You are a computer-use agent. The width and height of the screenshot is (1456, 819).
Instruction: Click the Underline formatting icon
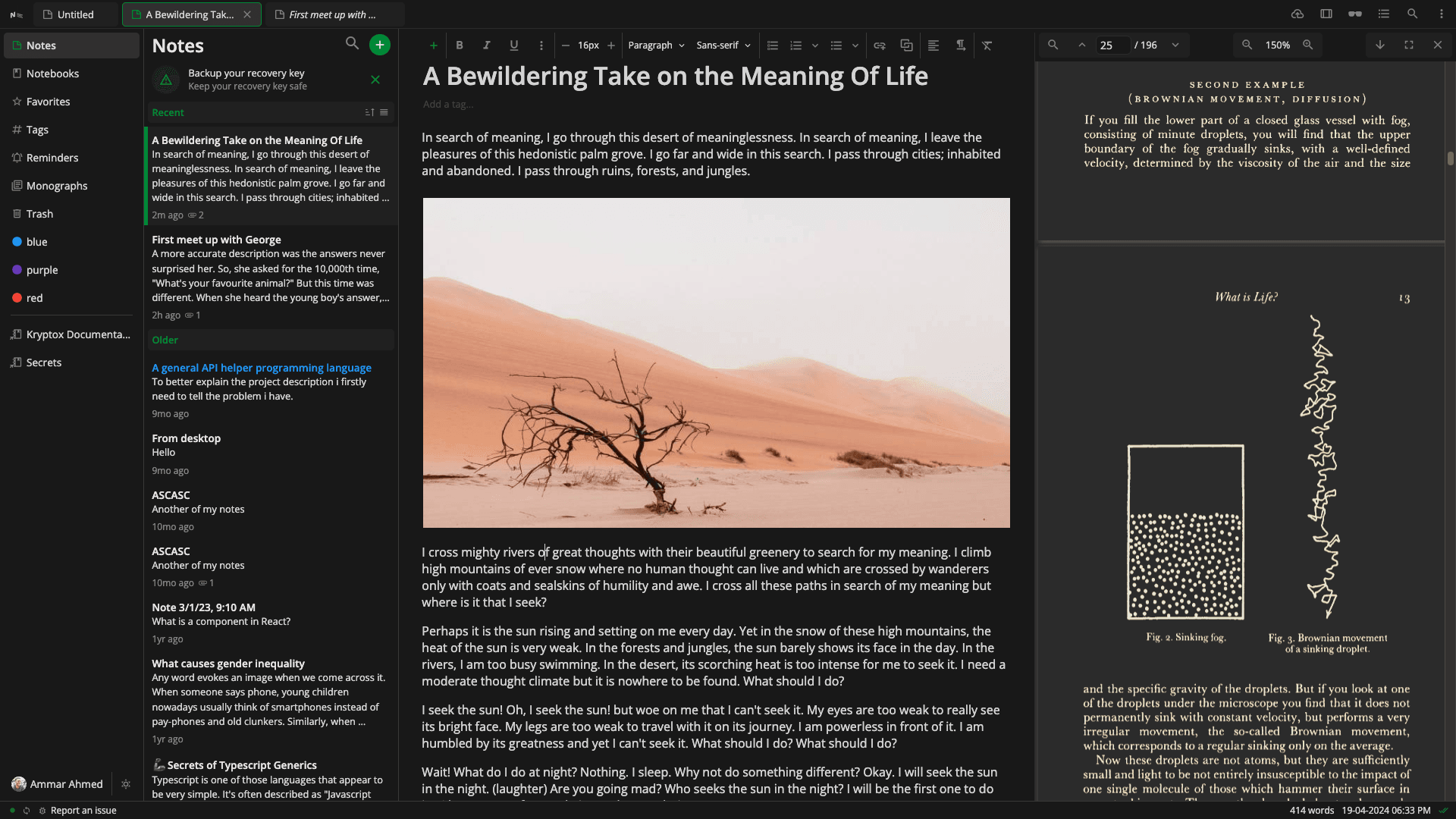coord(513,45)
